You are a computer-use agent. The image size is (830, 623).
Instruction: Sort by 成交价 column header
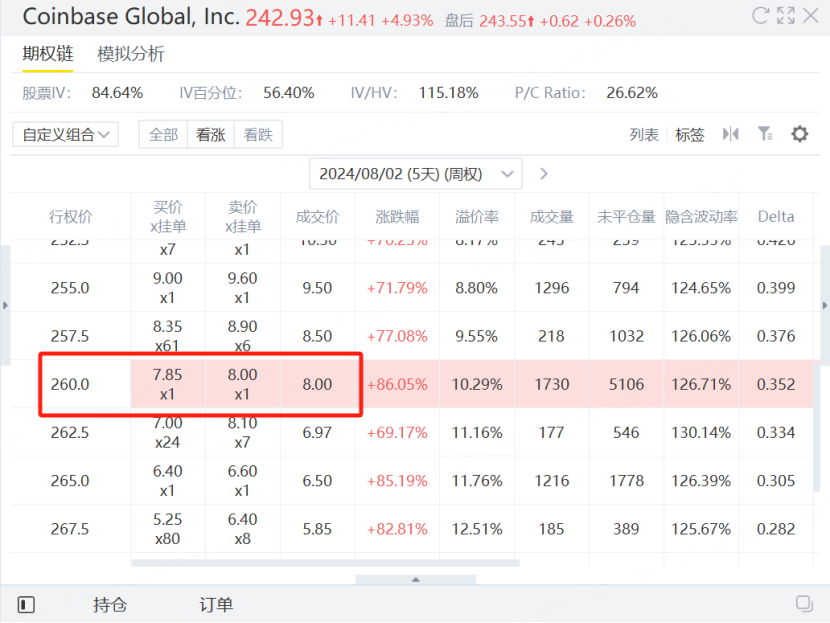(x=317, y=216)
